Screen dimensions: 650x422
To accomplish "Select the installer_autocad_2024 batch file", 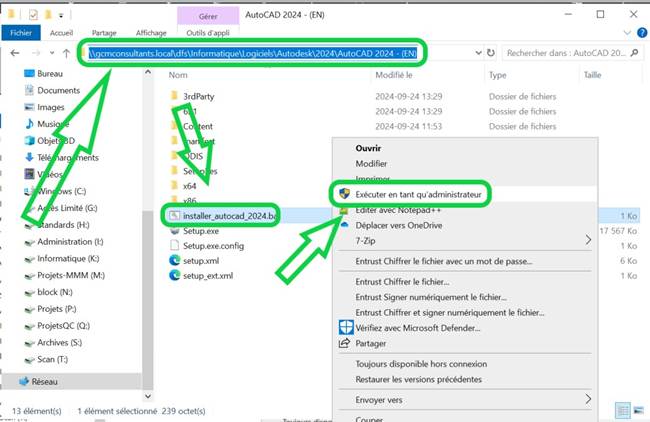I will tap(229, 216).
